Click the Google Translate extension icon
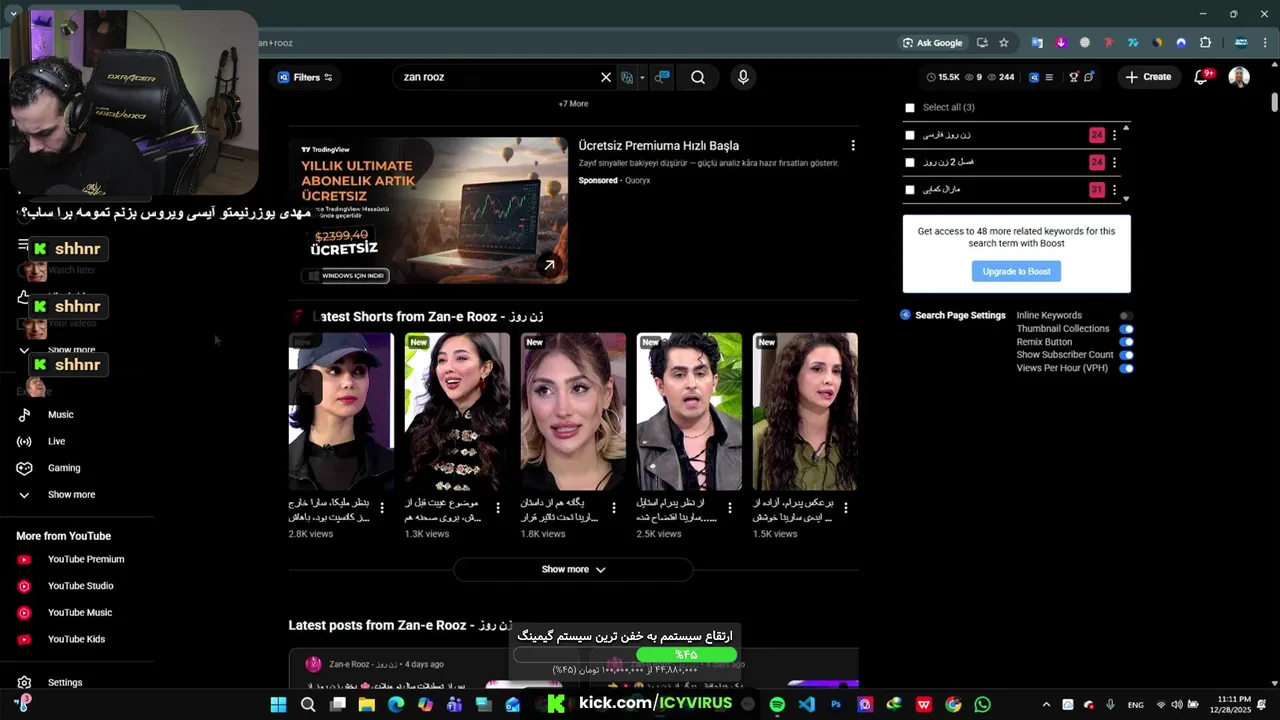1280x720 pixels. [x=1037, y=43]
